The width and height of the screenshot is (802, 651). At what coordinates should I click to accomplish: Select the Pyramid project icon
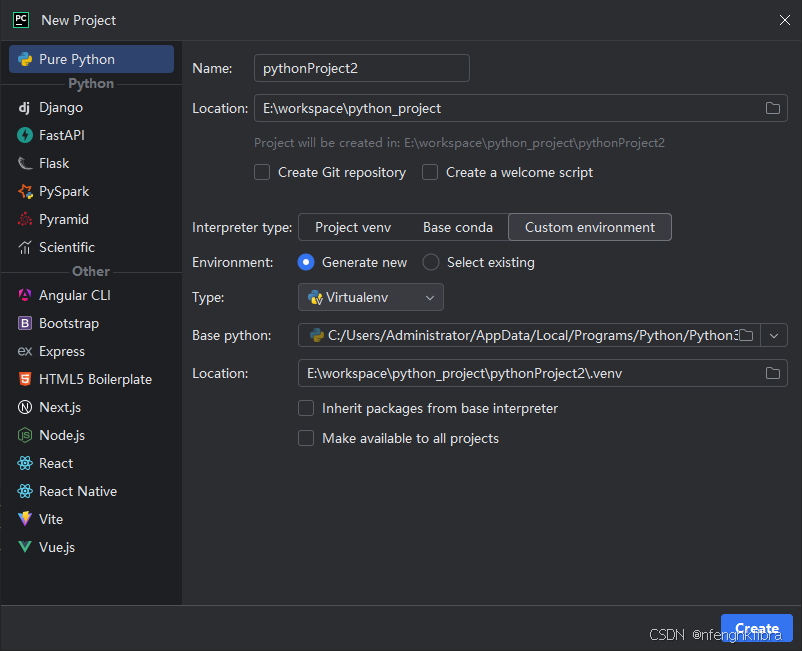coord(25,219)
